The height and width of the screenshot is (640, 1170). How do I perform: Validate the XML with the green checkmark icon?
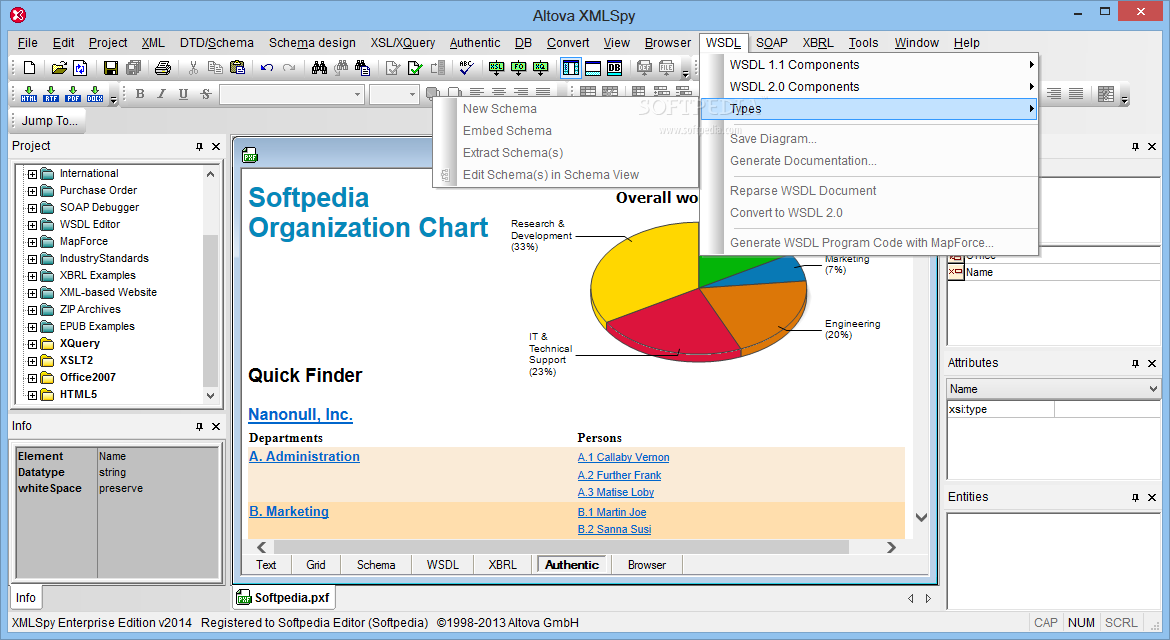pos(415,68)
